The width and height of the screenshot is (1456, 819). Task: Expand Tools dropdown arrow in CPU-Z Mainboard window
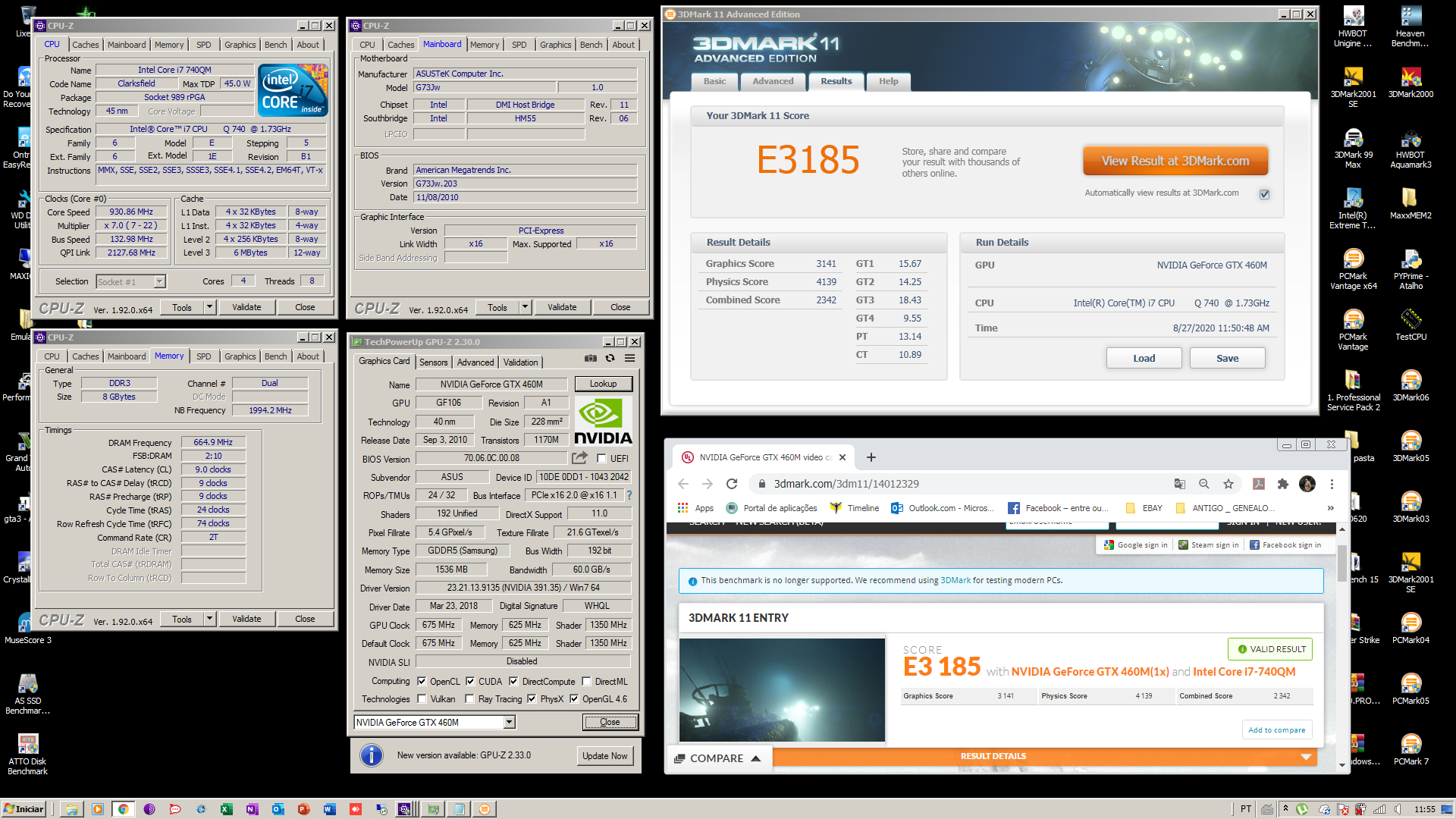tap(525, 307)
